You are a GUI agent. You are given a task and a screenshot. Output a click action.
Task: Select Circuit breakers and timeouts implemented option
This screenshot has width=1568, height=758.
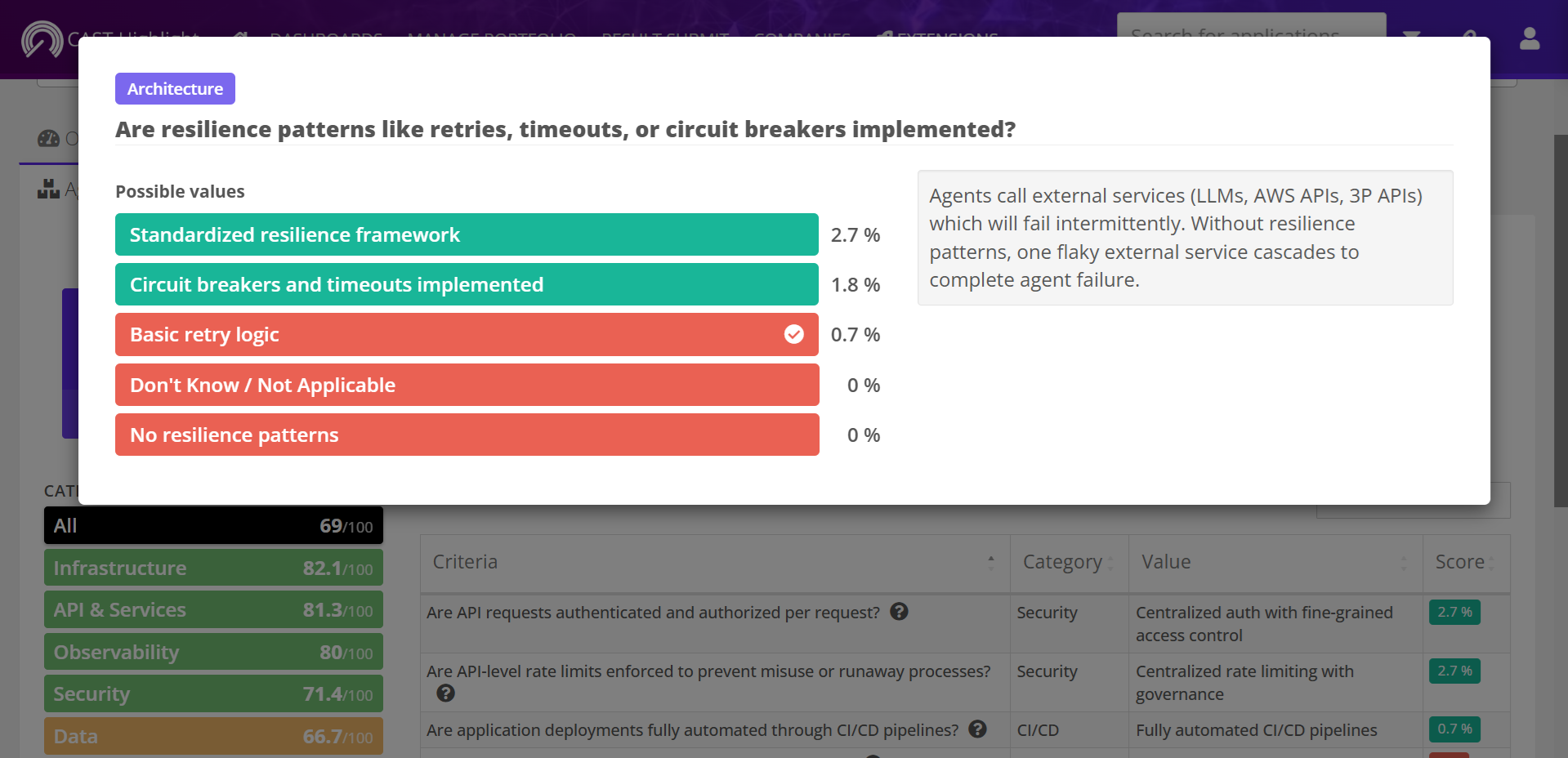click(467, 284)
